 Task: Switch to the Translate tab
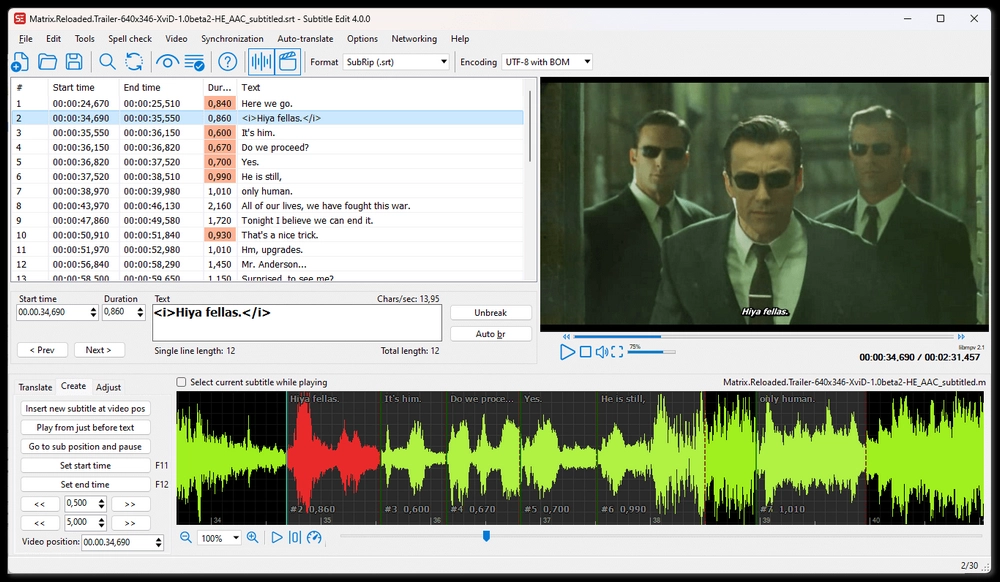[x=35, y=387]
